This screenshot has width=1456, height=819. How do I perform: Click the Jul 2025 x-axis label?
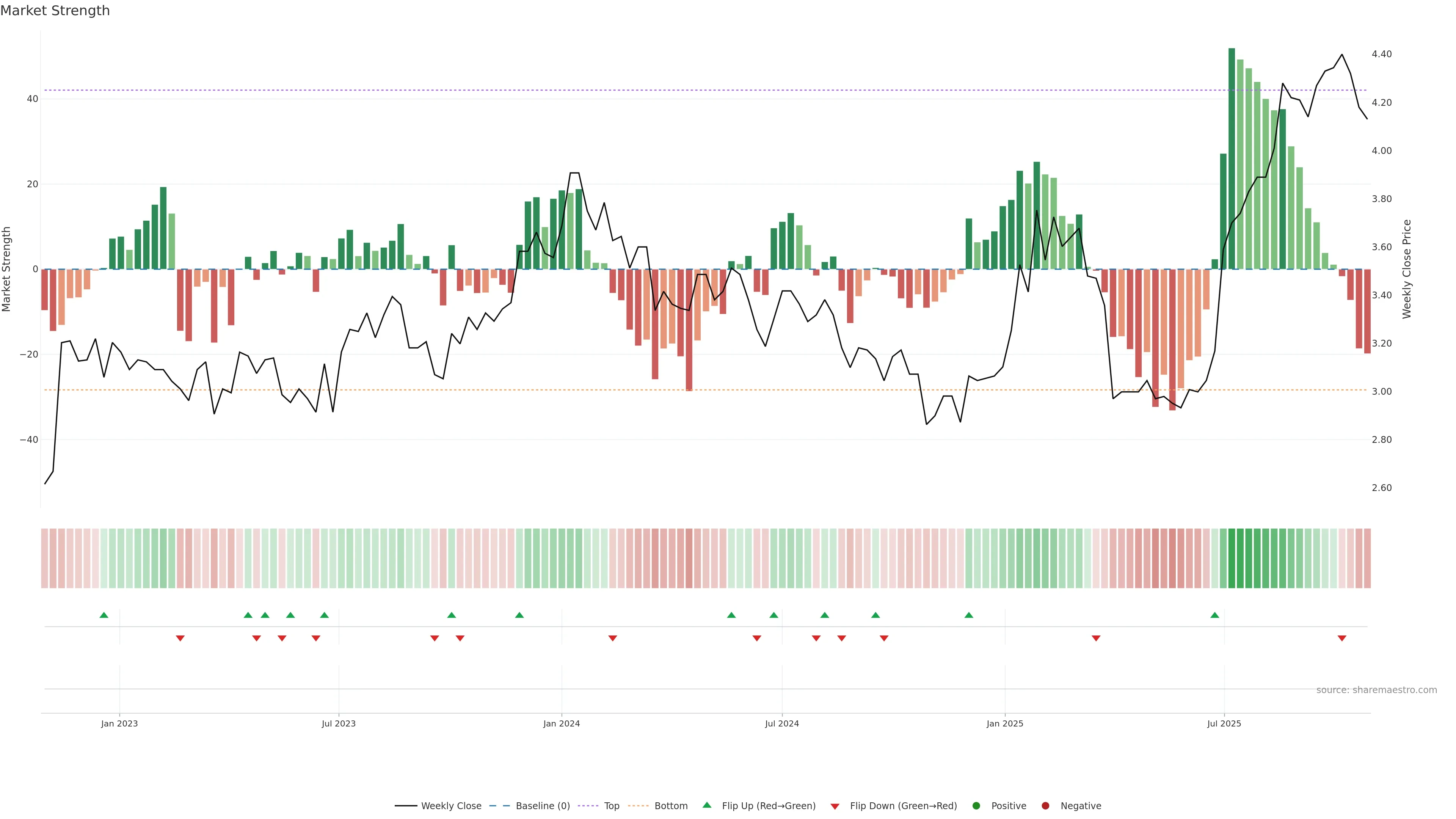click(1224, 723)
